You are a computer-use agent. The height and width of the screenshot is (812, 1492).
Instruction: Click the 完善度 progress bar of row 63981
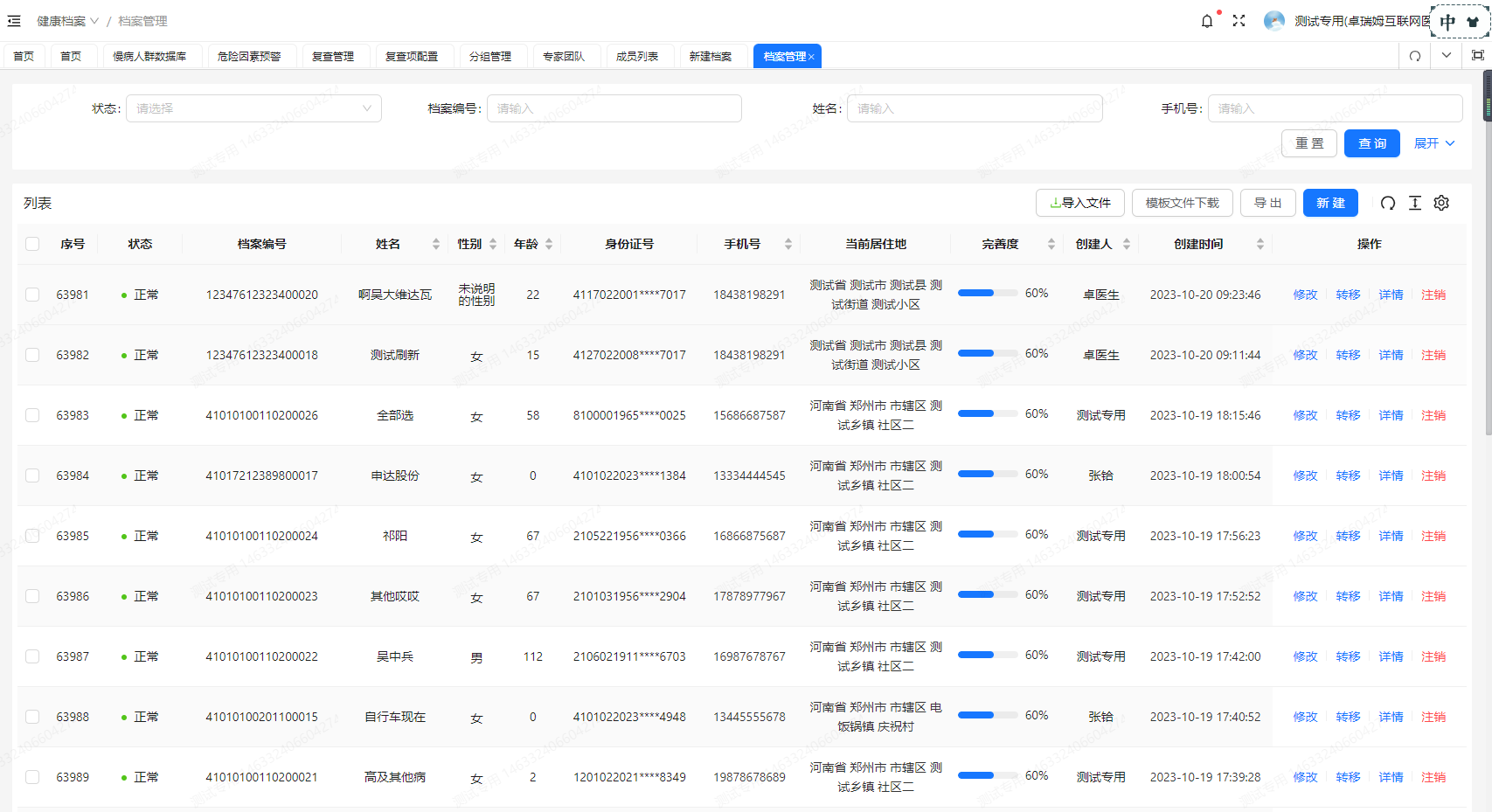988,293
